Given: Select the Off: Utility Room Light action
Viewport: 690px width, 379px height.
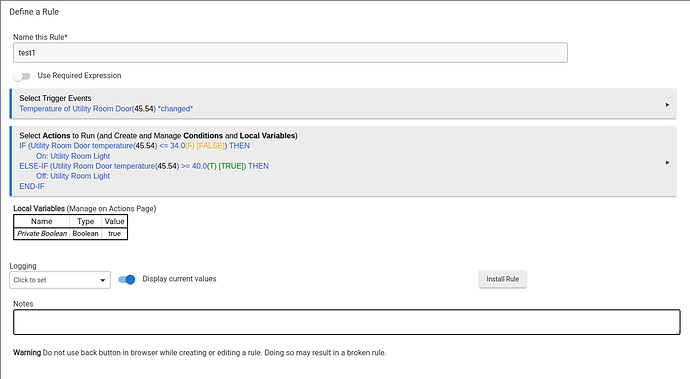Looking at the screenshot, I should click(x=73, y=176).
